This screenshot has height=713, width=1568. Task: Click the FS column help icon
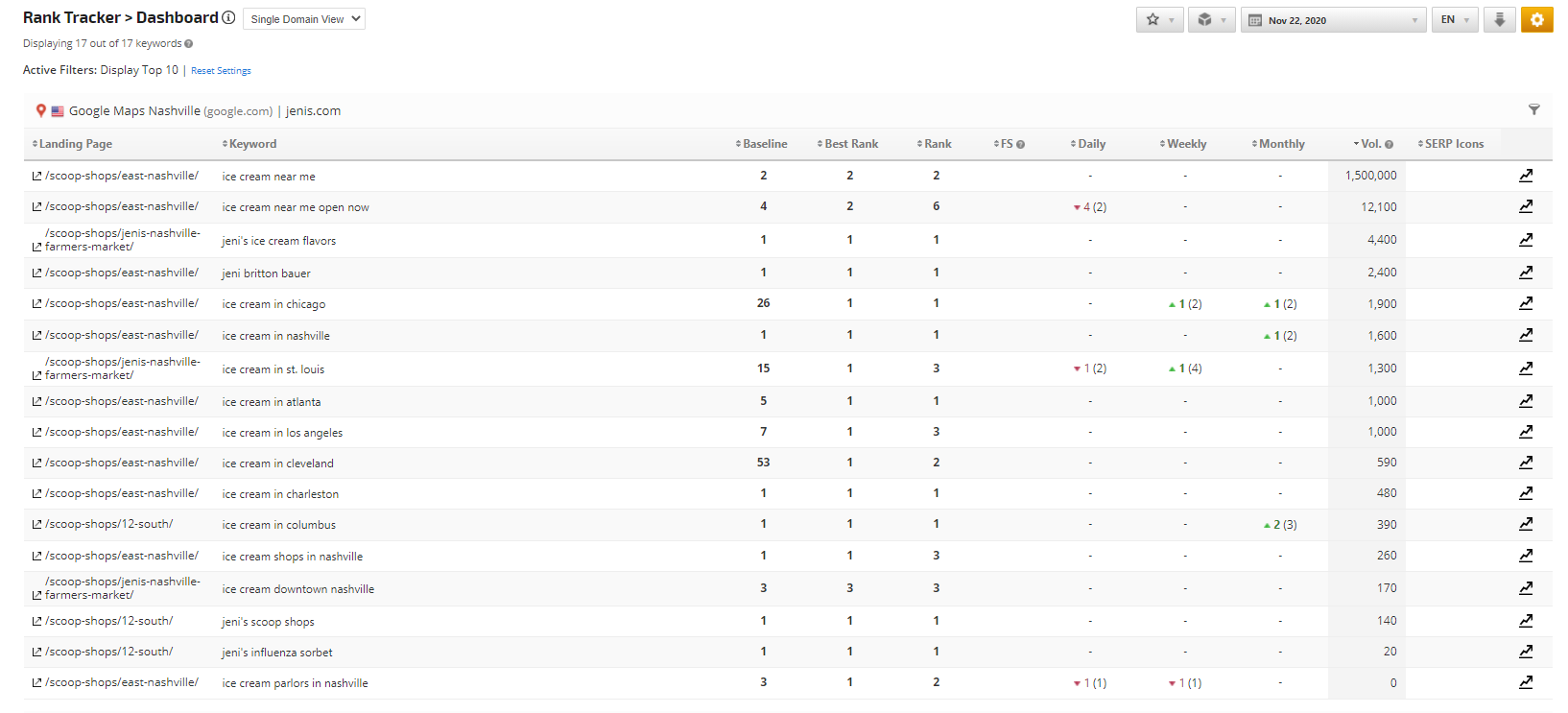(x=1020, y=145)
